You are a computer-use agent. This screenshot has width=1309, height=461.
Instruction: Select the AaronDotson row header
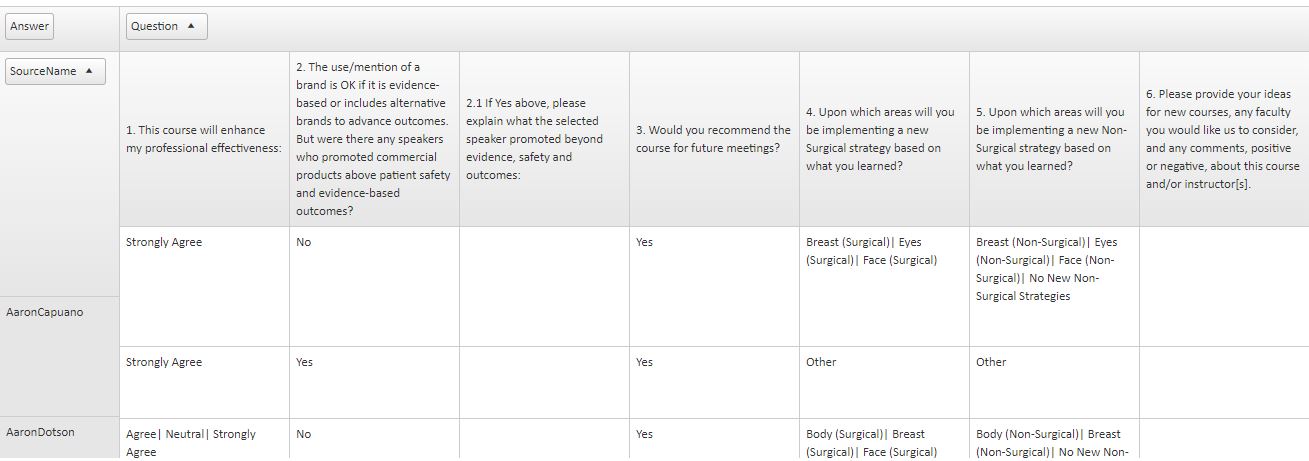coord(60,439)
